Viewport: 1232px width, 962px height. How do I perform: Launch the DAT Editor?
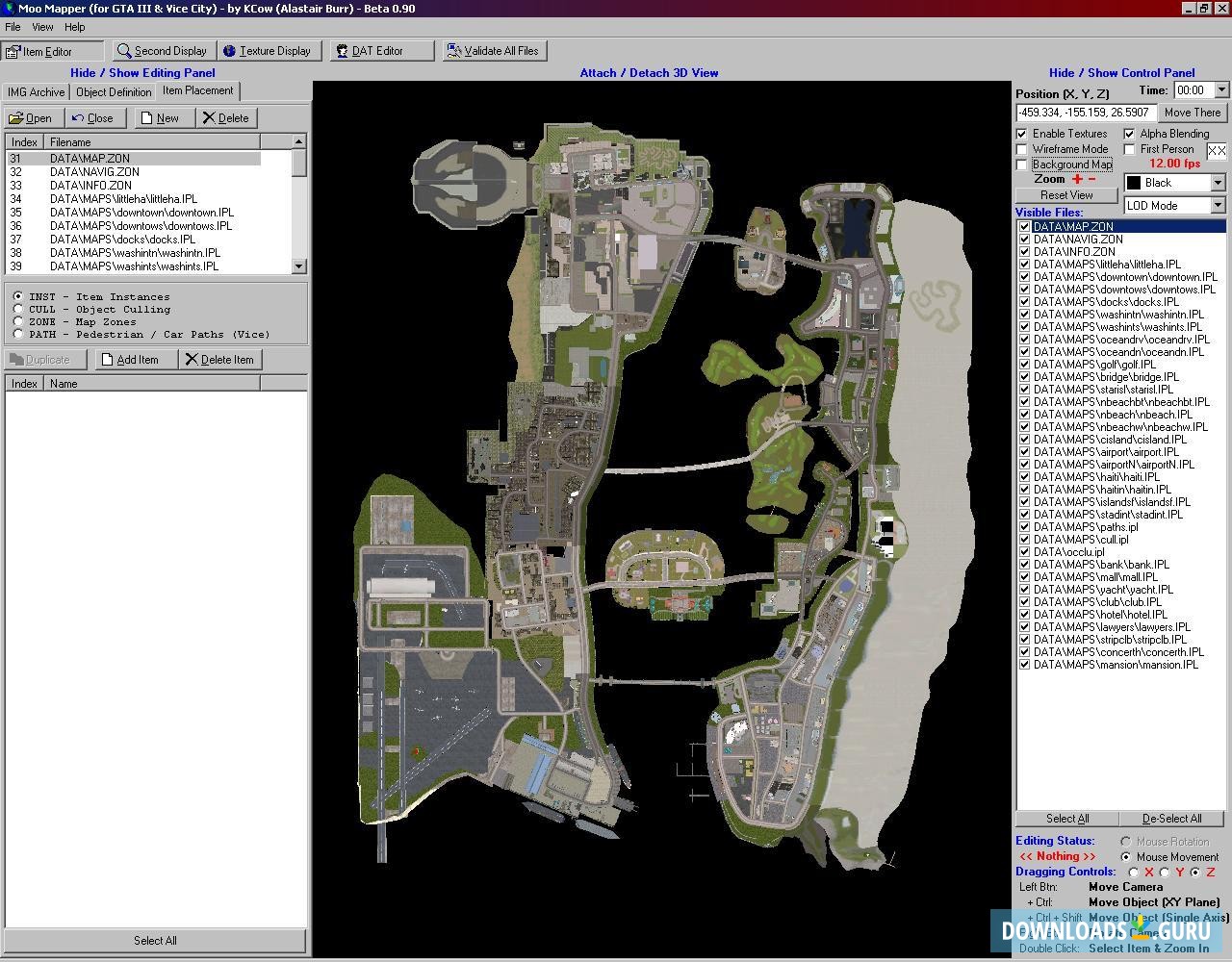coord(381,51)
